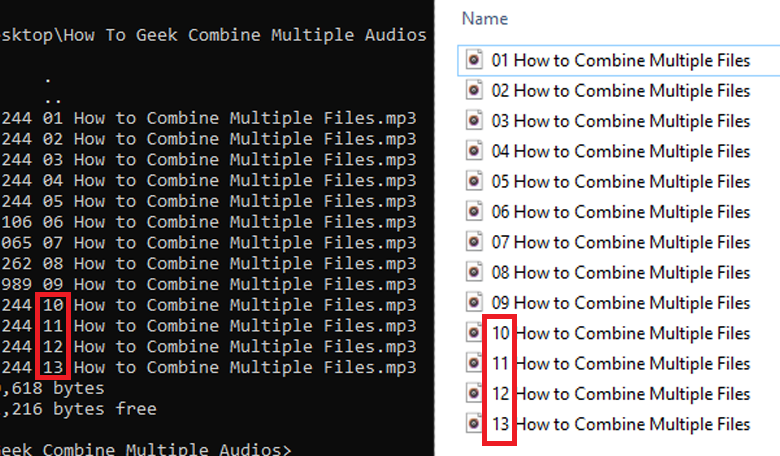Click the parent directory ".." entry in terminal
Screen dimensions: 780x456
click(49, 98)
